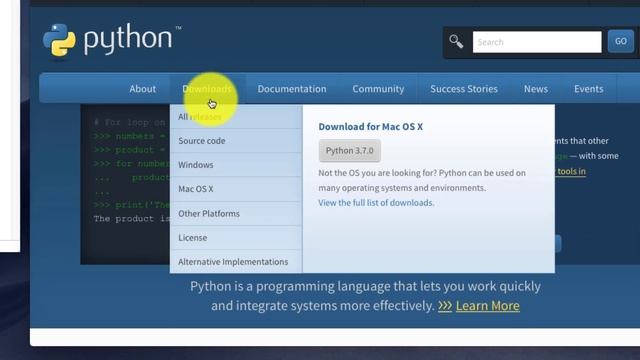Download Python 3.7.0 button
The height and width of the screenshot is (360, 640).
click(349, 151)
